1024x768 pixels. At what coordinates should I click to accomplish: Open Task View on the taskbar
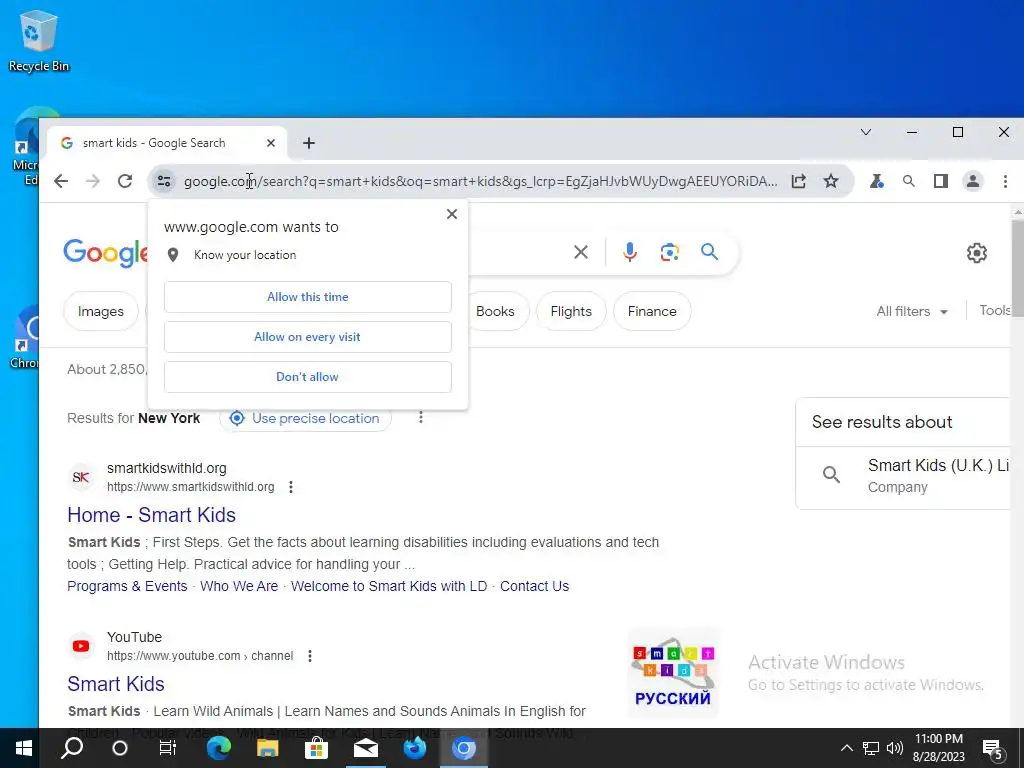pos(168,748)
